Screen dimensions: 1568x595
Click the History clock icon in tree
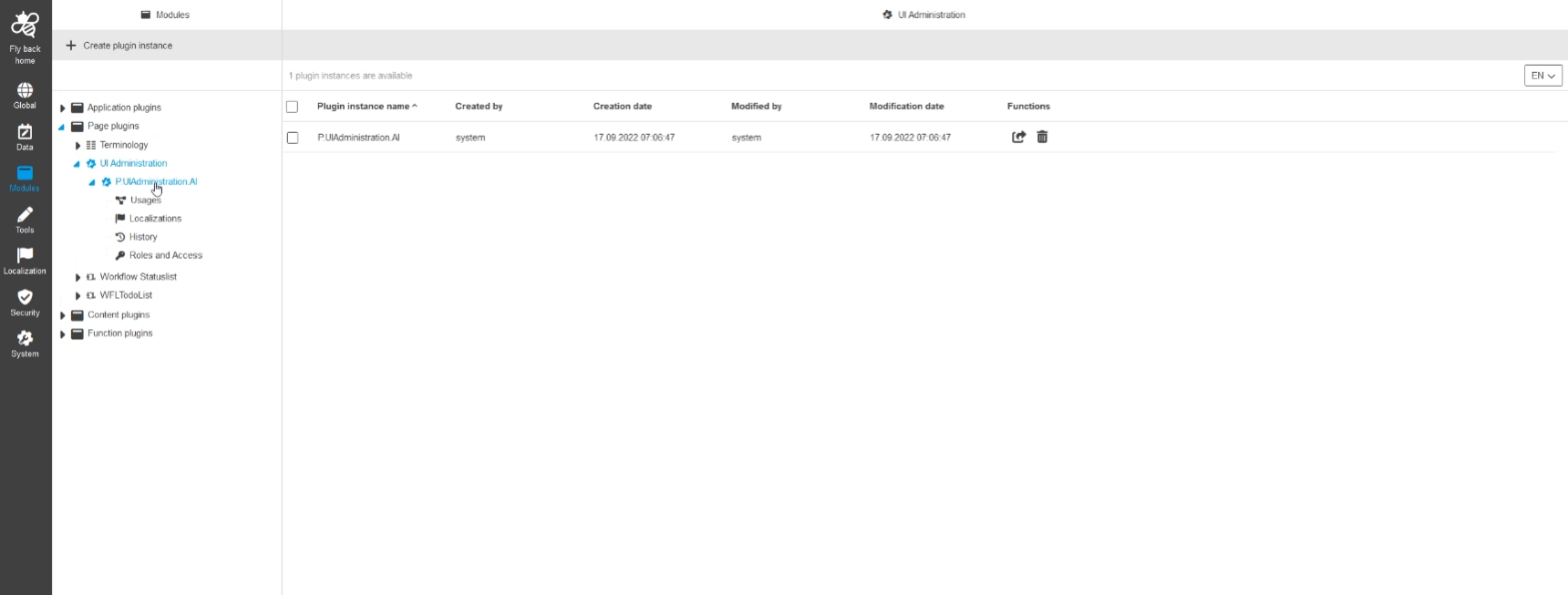pyautogui.click(x=120, y=237)
